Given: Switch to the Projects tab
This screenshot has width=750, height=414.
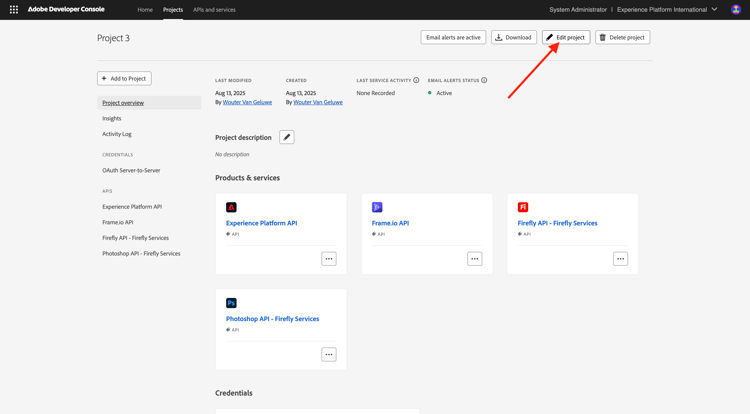Looking at the screenshot, I should click(x=173, y=10).
